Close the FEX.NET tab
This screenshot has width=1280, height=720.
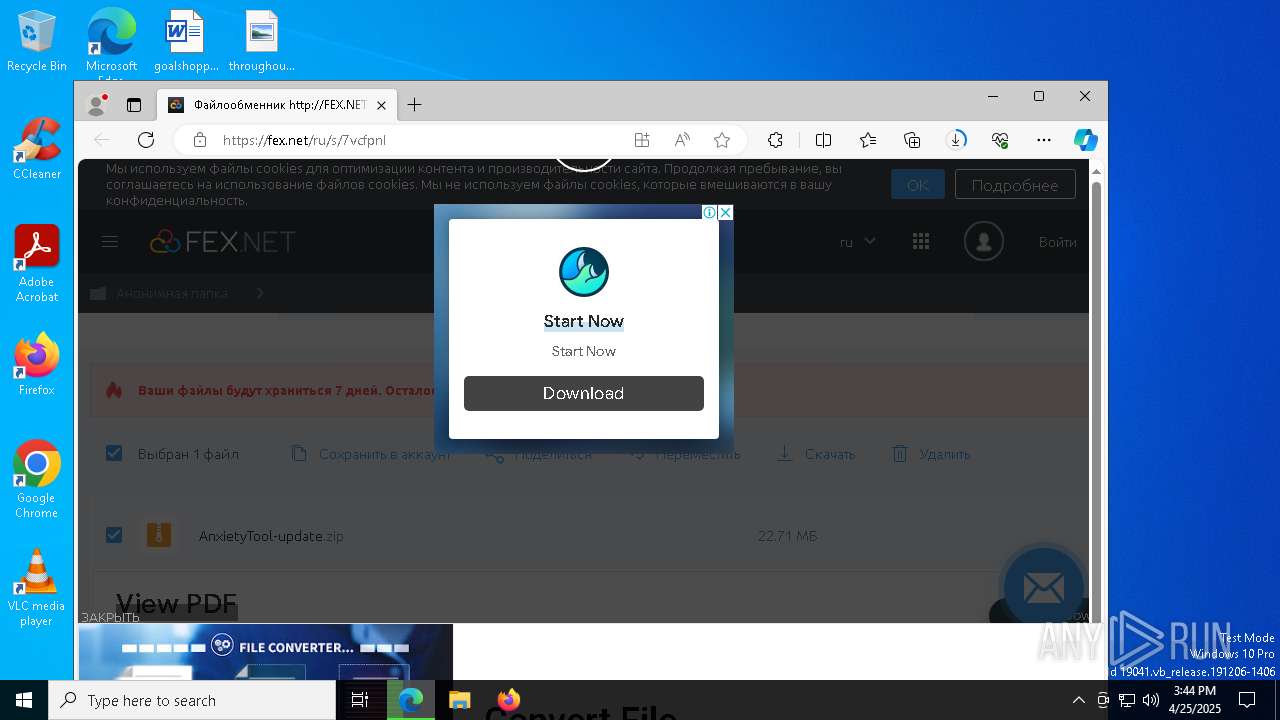click(381, 105)
